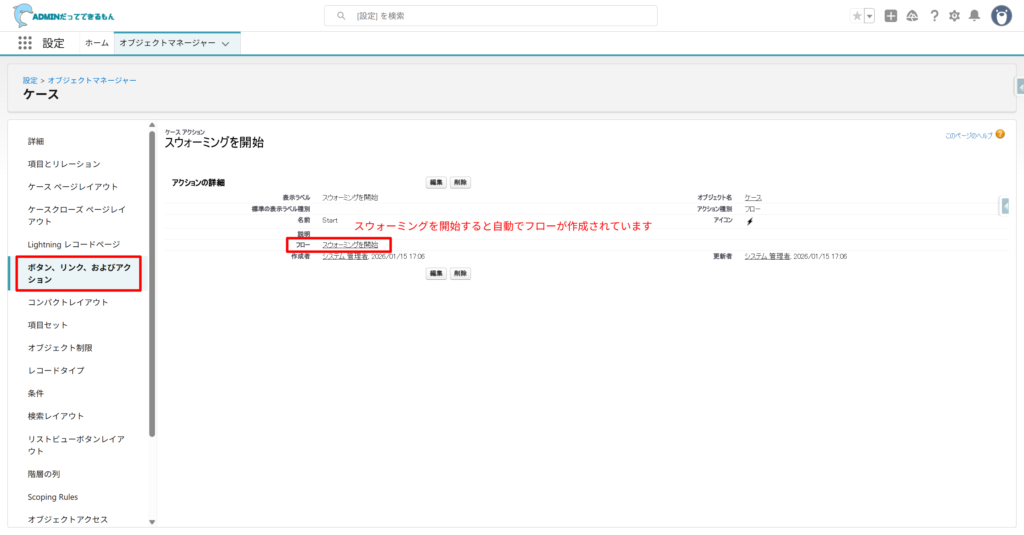Open 項目とリレーション in the sidebar
The height and width of the screenshot is (535, 1024).
click(64, 164)
